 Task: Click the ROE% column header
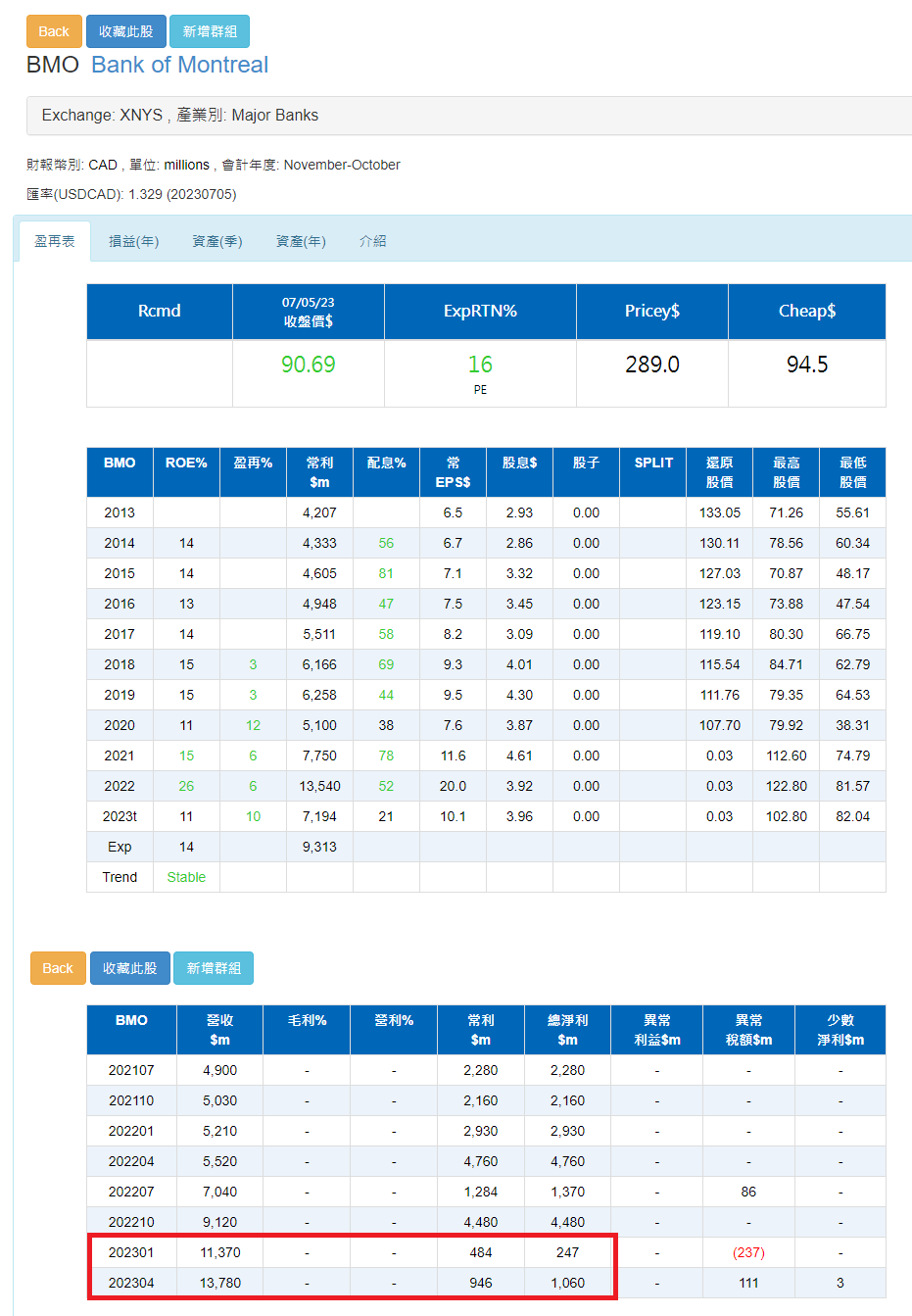[186, 472]
